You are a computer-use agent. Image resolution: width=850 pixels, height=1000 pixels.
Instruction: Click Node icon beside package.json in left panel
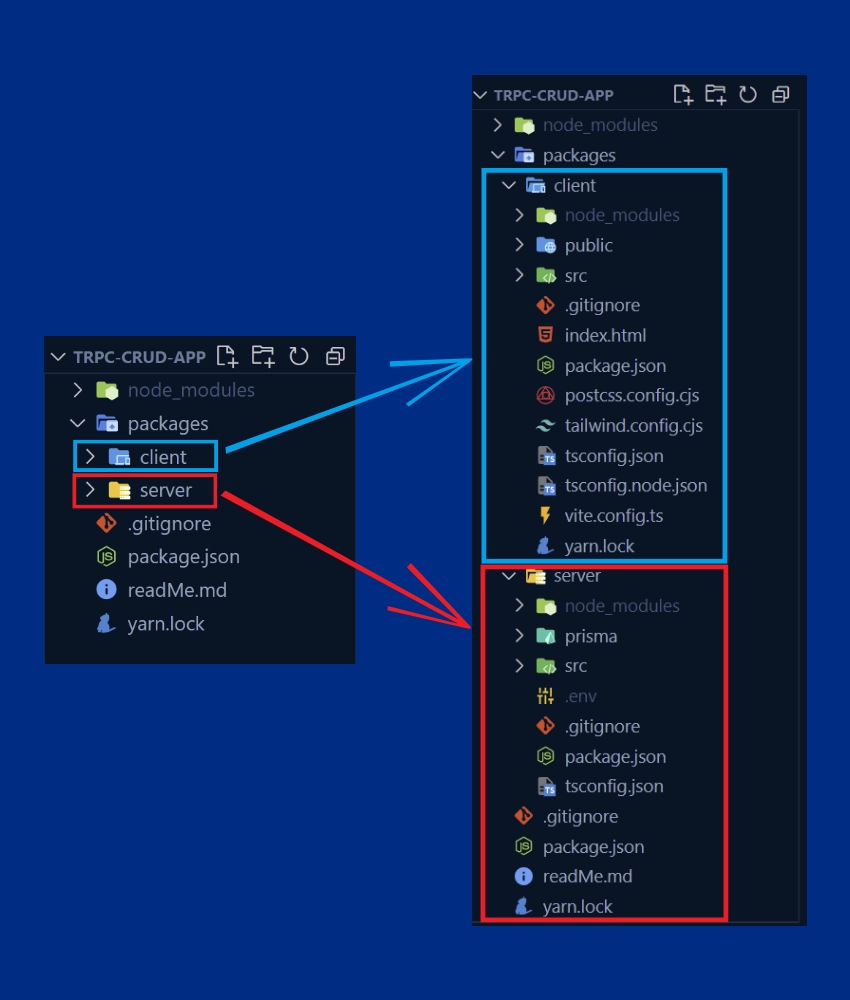pyautogui.click(x=106, y=556)
